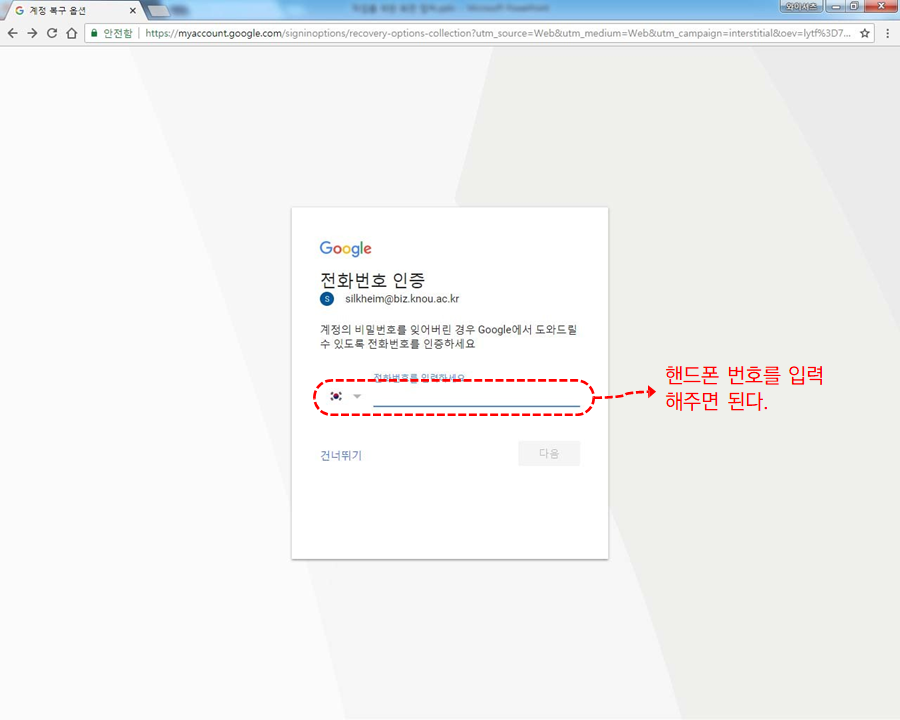Click the Google logo on the card
Viewport: 900px width, 720px height.
346,249
